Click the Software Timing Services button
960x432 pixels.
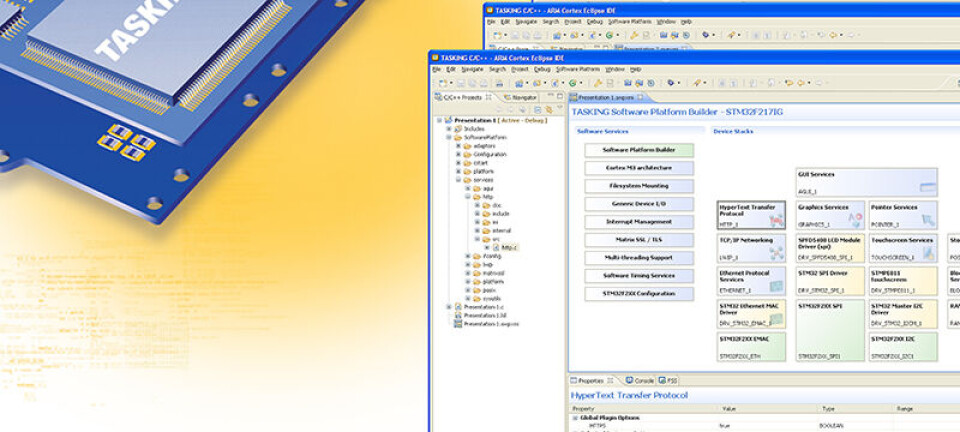point(639,276)
